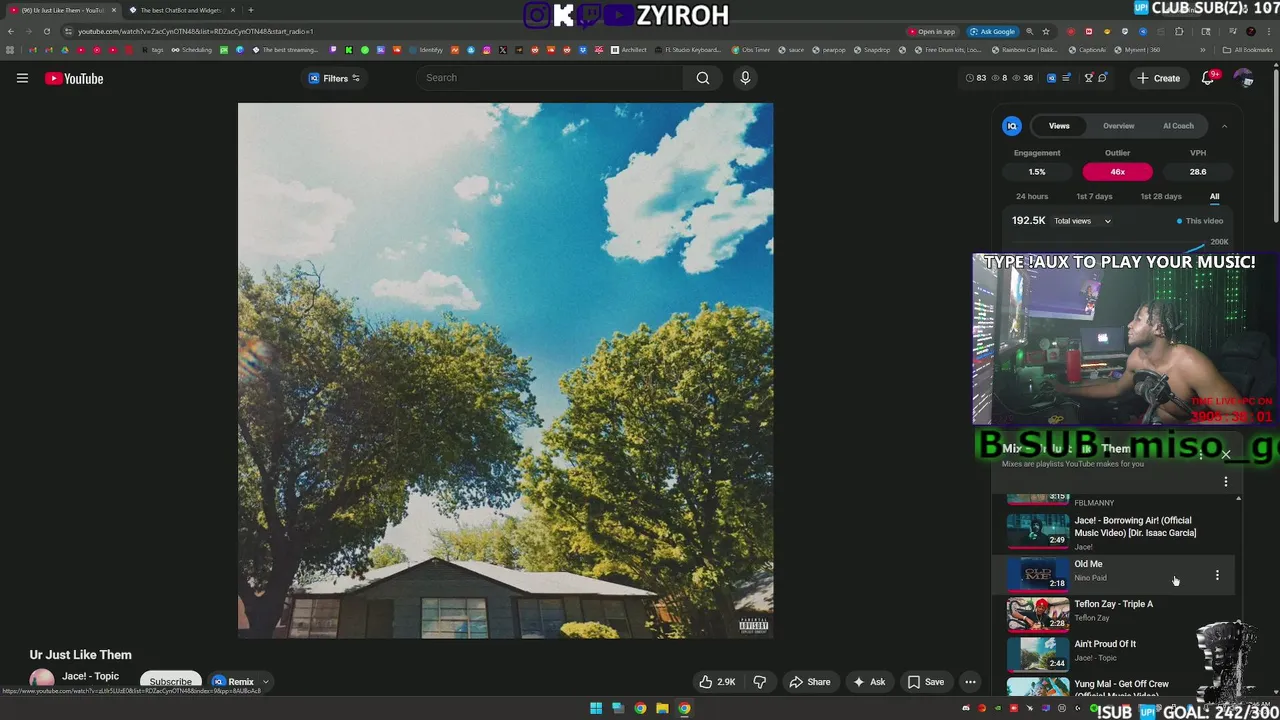Screen dimensions: 1280x720
Task: Click the vidIQ logo in panel
Action: click(x=1012, y=126)
